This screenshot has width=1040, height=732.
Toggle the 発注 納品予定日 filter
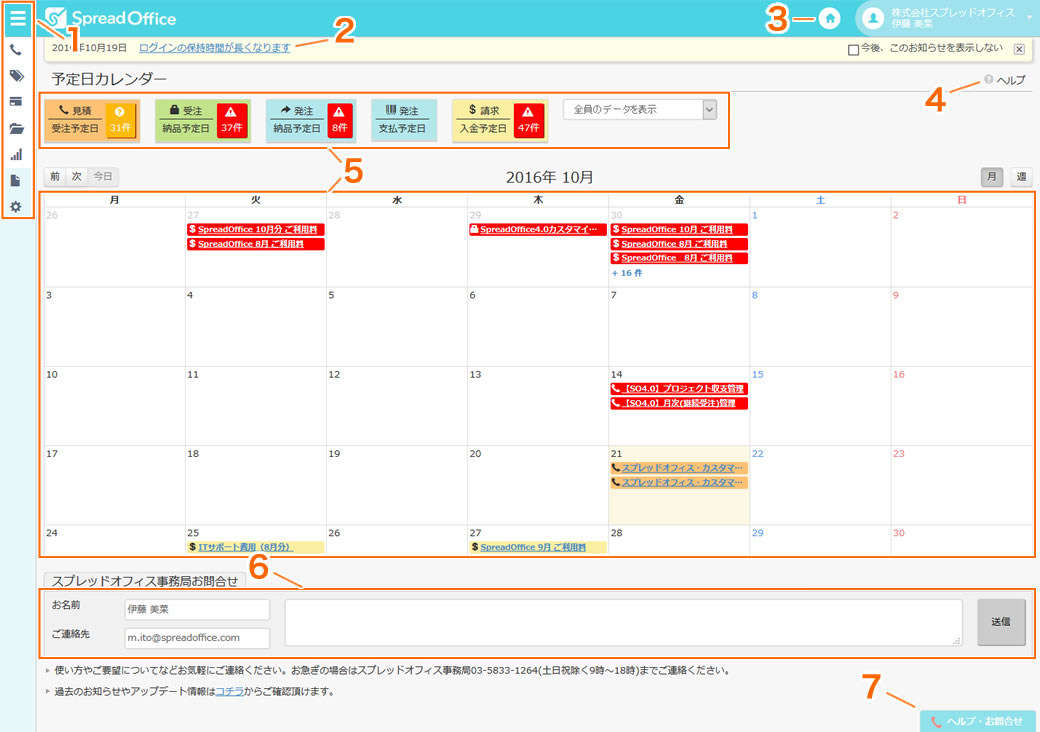pyautogui.click(x=310, y=120)
